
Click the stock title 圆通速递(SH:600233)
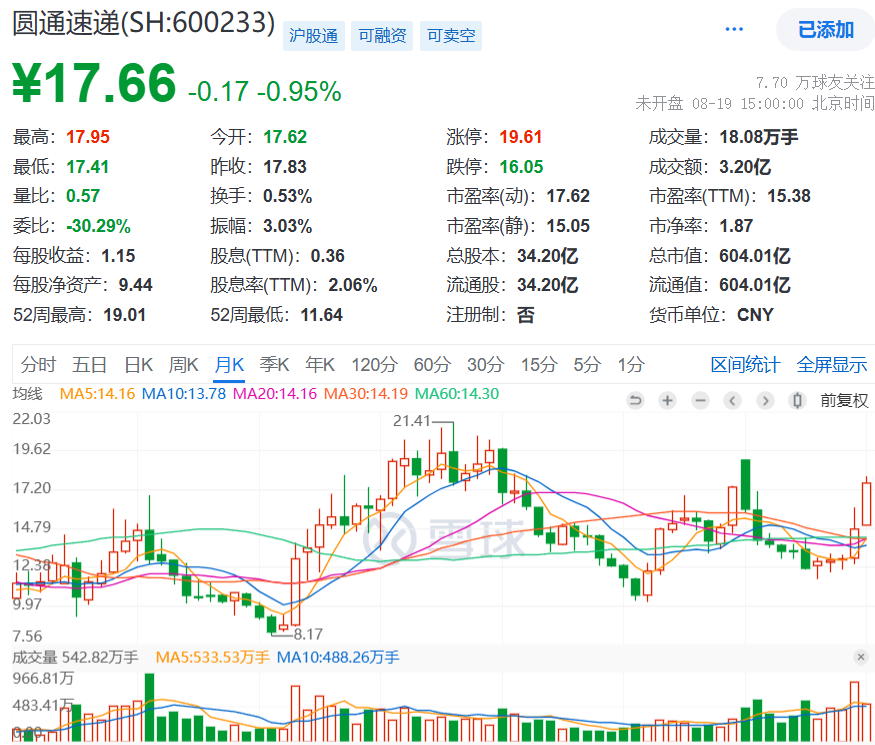pos(143,23)
